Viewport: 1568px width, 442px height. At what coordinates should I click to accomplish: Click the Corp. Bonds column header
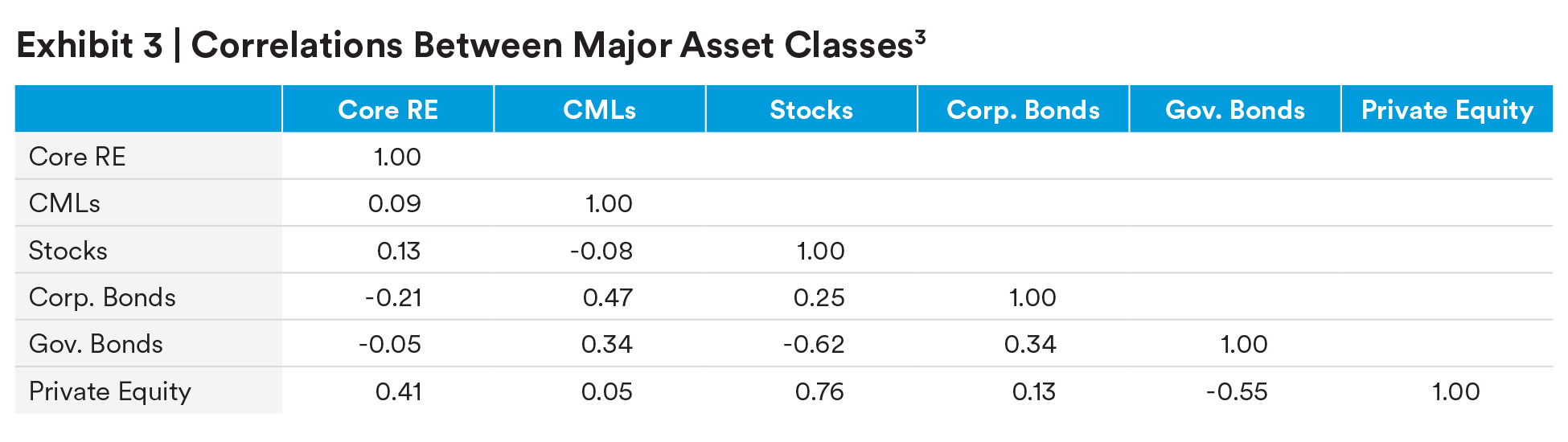1023,109
